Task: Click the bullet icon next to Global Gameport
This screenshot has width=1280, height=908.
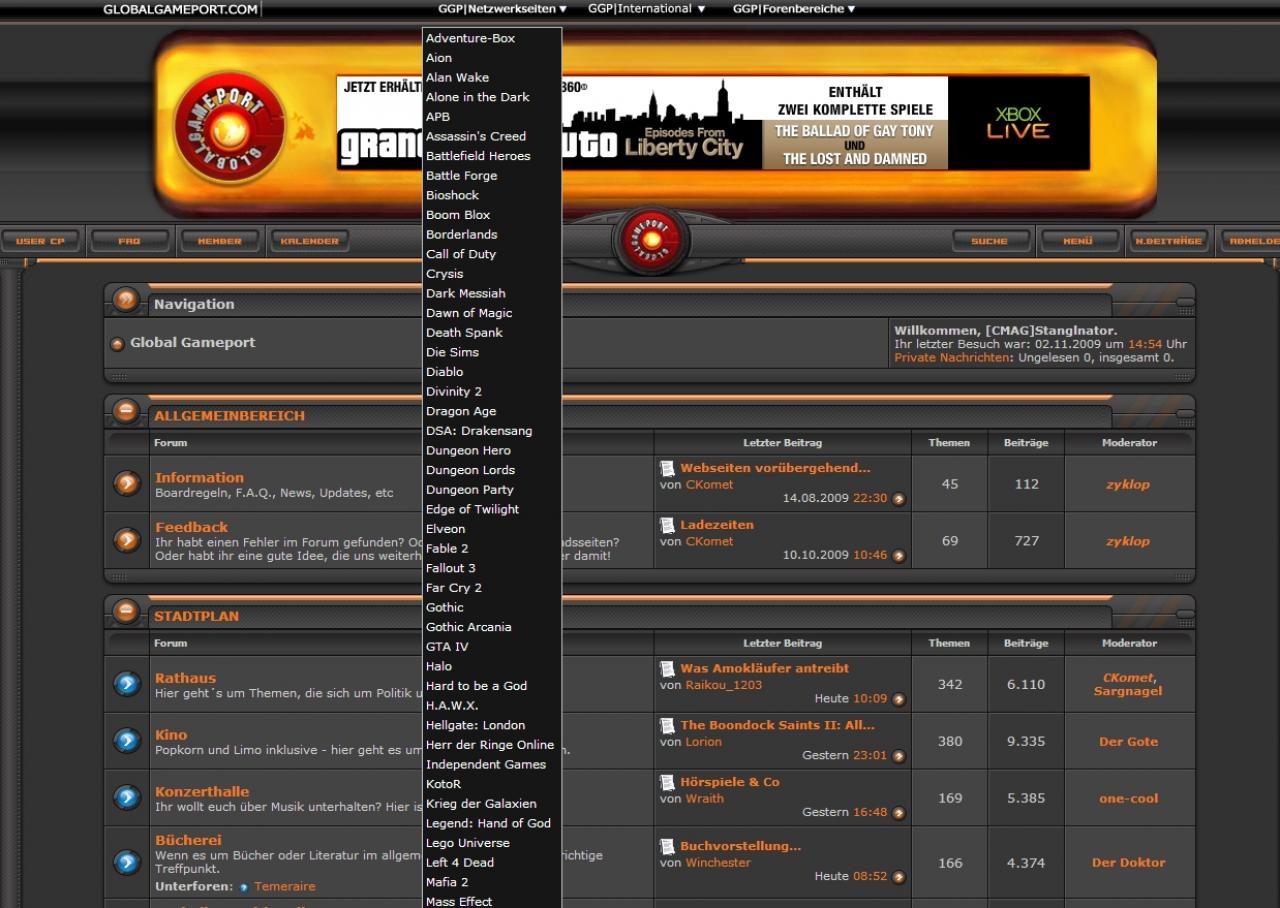Action: (x=117, y=344)
